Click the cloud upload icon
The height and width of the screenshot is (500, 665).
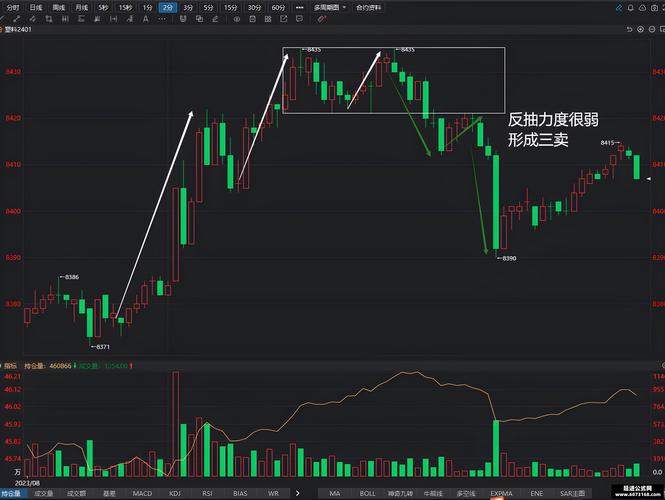click(643, 8)
